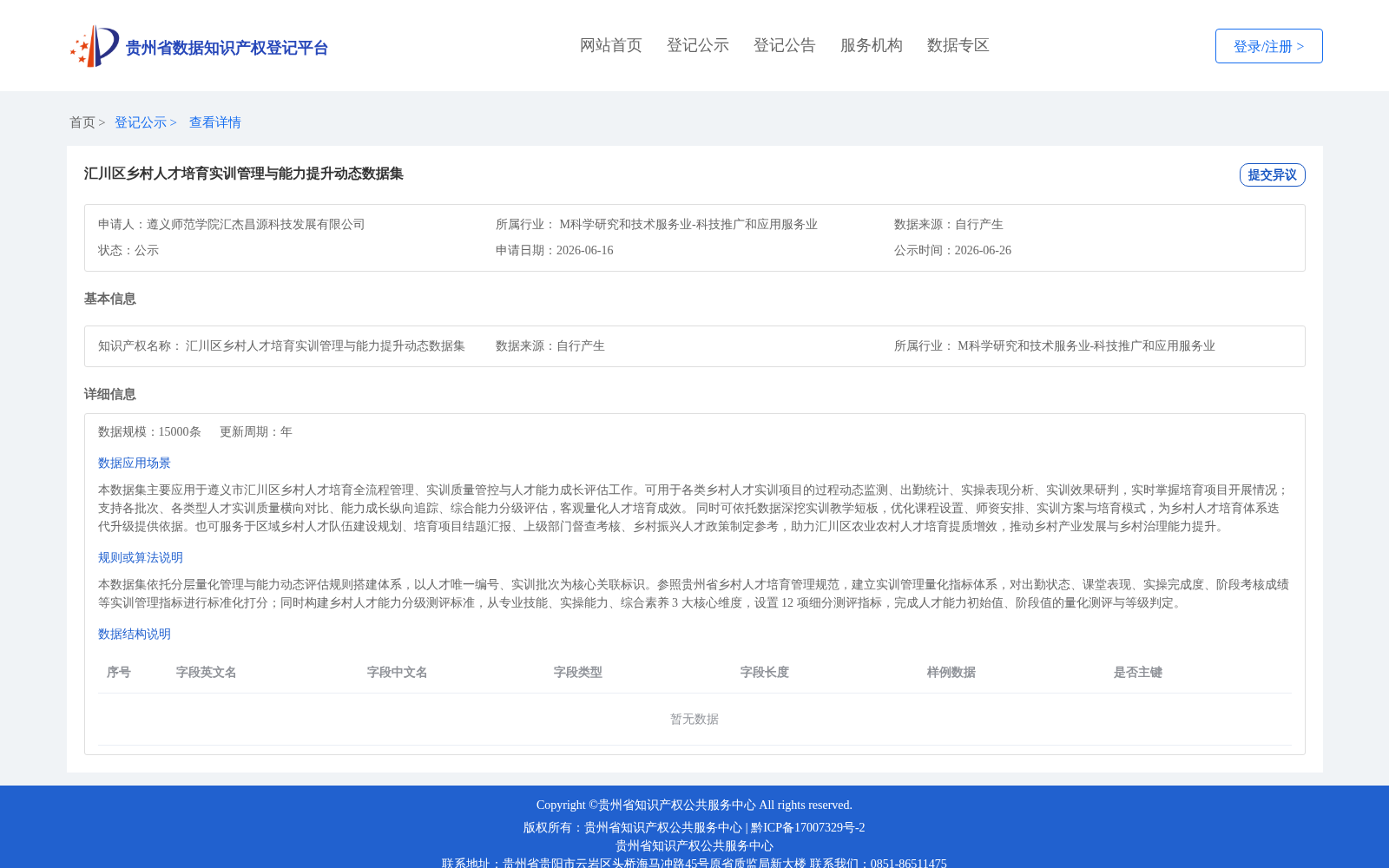Select 服务机构 in navigation
The width and height of the screenshot is (1389, 868).
click(872, 45)
